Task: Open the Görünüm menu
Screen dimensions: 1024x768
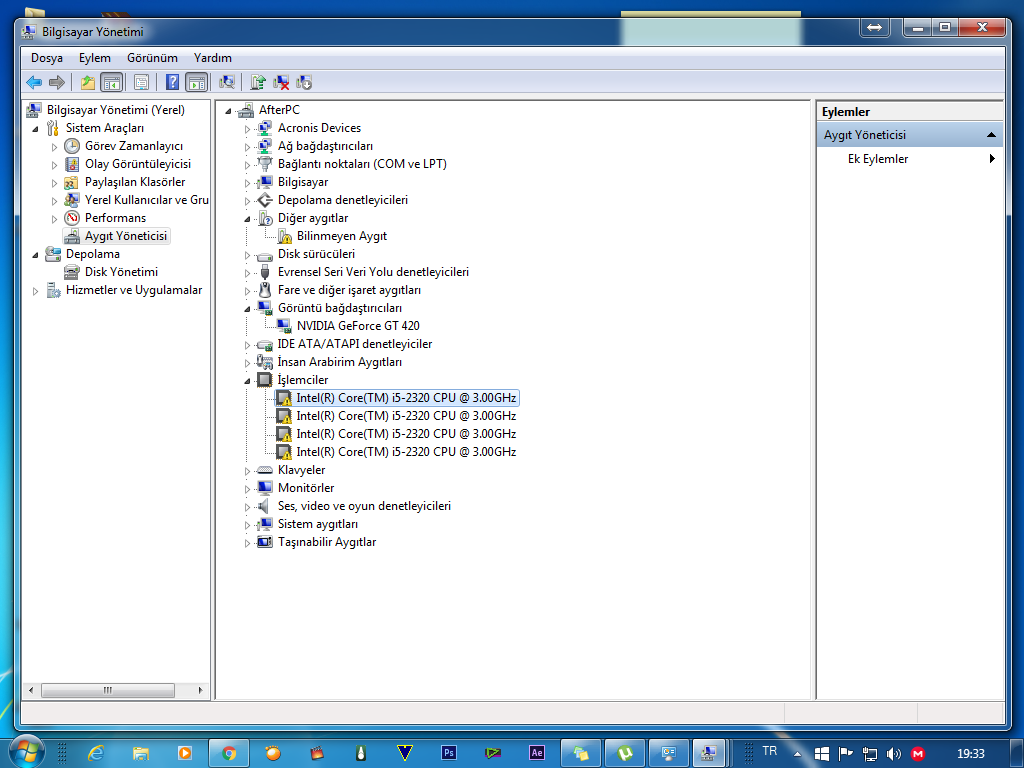Action: pyautogui.click(x=152, y=58)
